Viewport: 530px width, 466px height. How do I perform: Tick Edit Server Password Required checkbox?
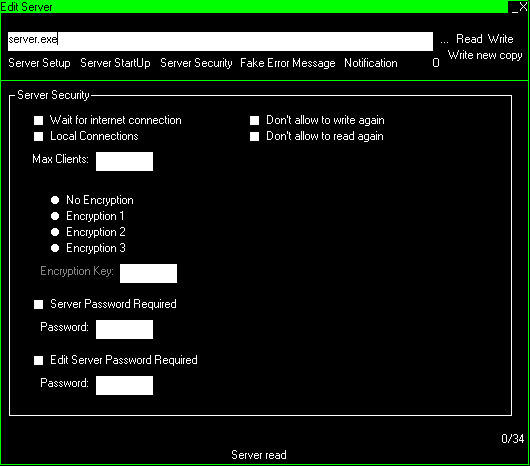(39, 360)
